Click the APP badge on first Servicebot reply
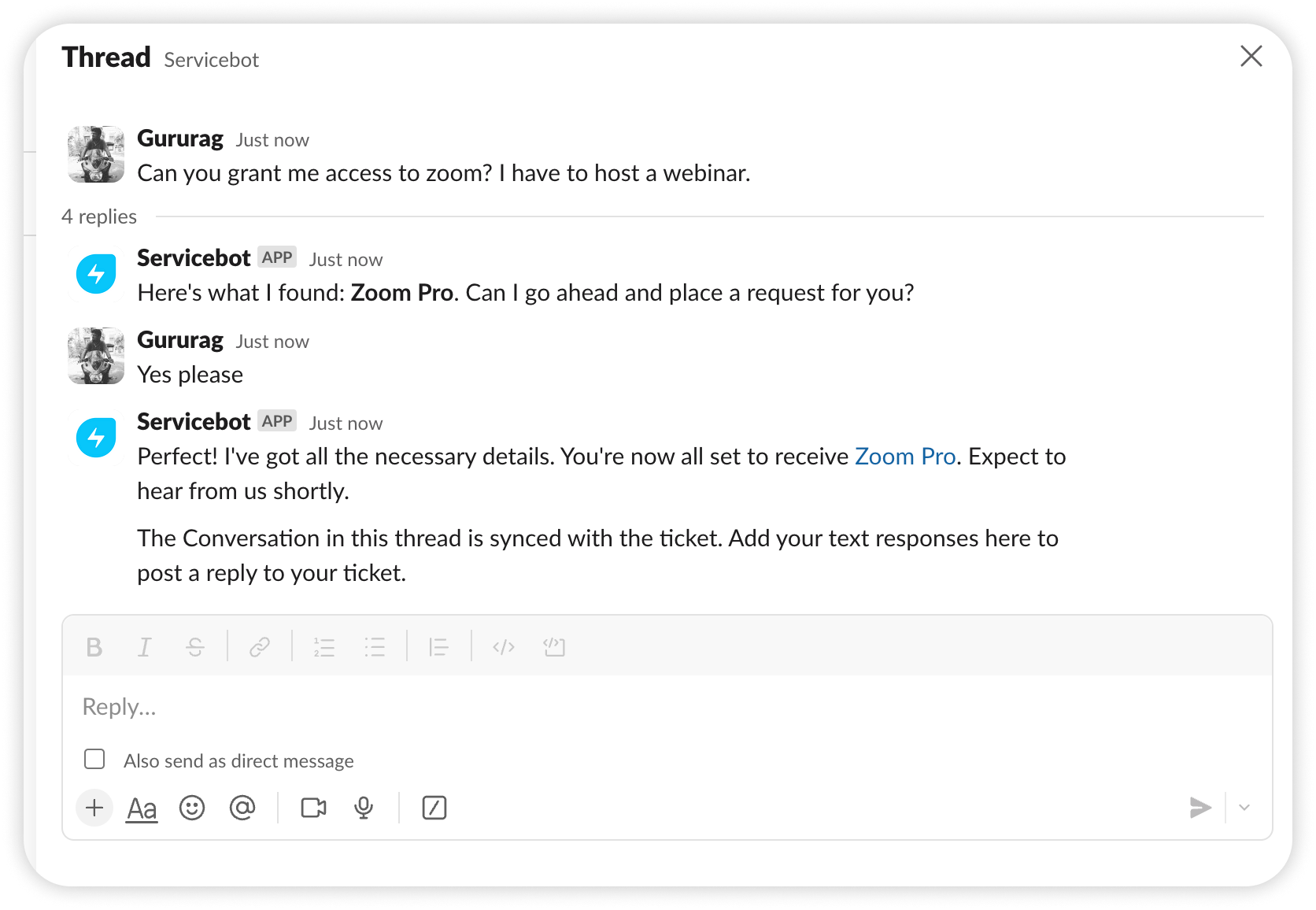1316x910 pixels. [x=277, y=257]
